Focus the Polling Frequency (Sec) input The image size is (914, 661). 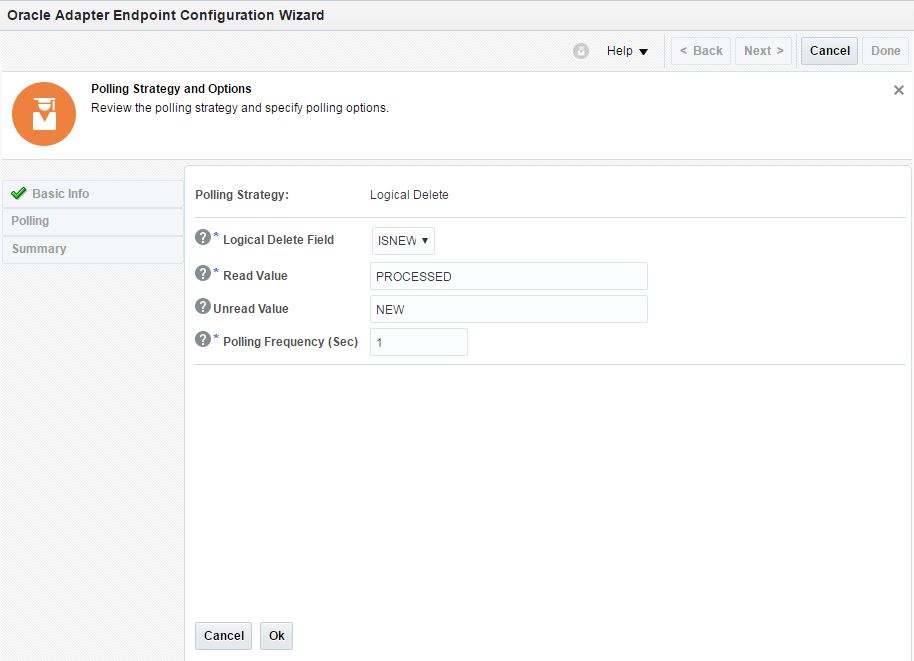(x=418, y=342)
